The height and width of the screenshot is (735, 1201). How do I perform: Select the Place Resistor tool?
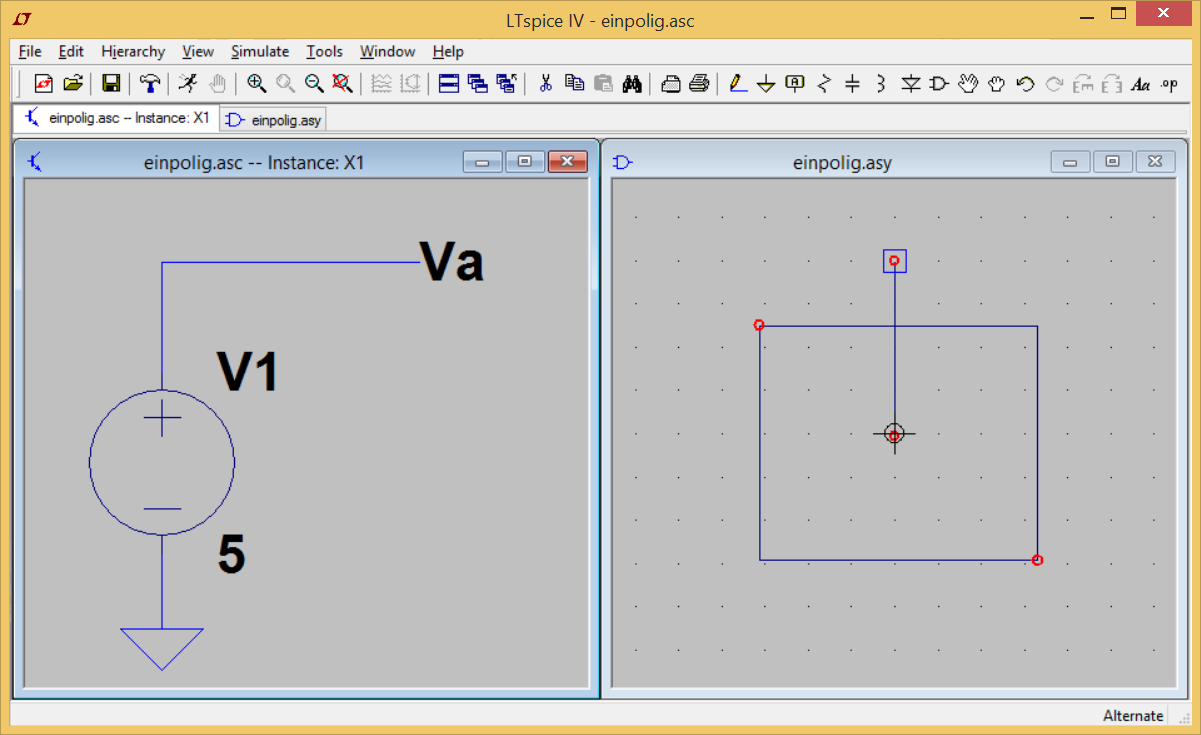tap(824, 84)
